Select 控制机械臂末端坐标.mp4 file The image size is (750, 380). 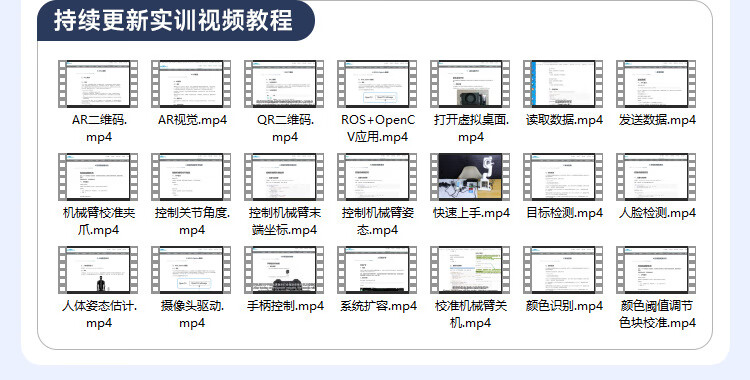pos(284,177)
